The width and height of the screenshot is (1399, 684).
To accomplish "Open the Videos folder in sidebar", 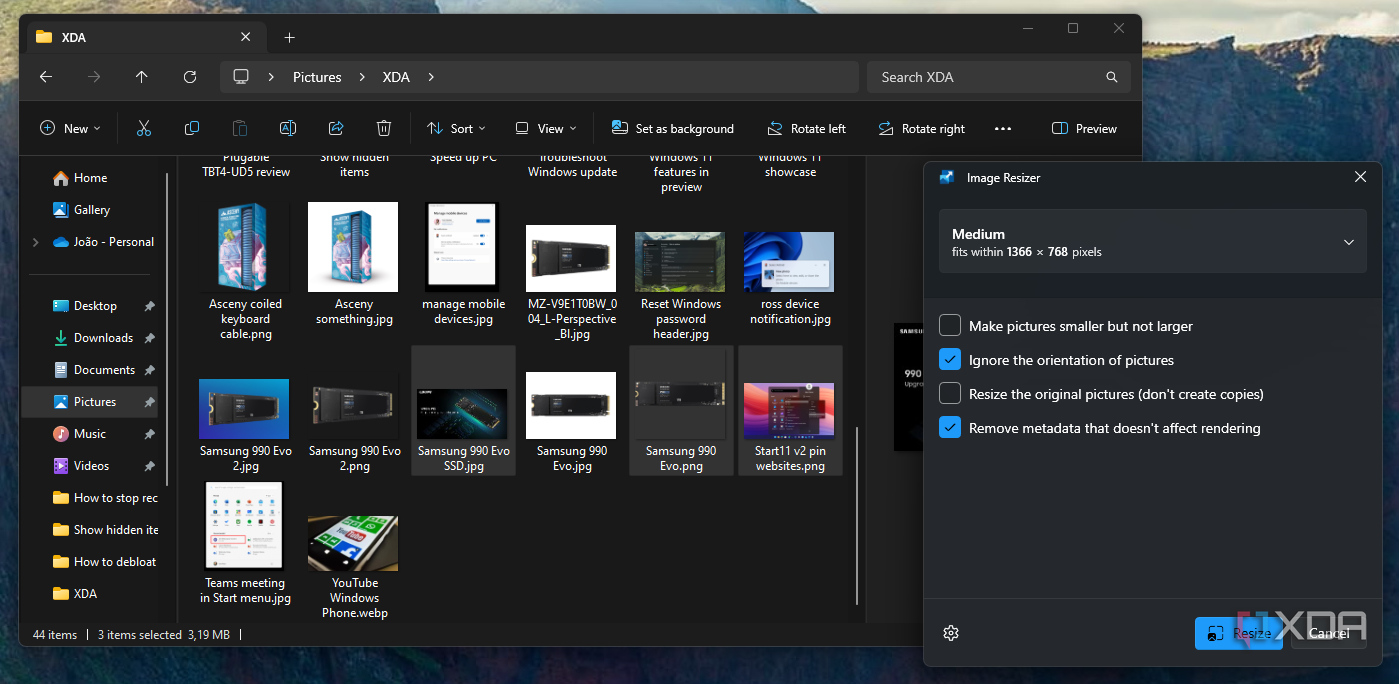I will tap(92, 466).
